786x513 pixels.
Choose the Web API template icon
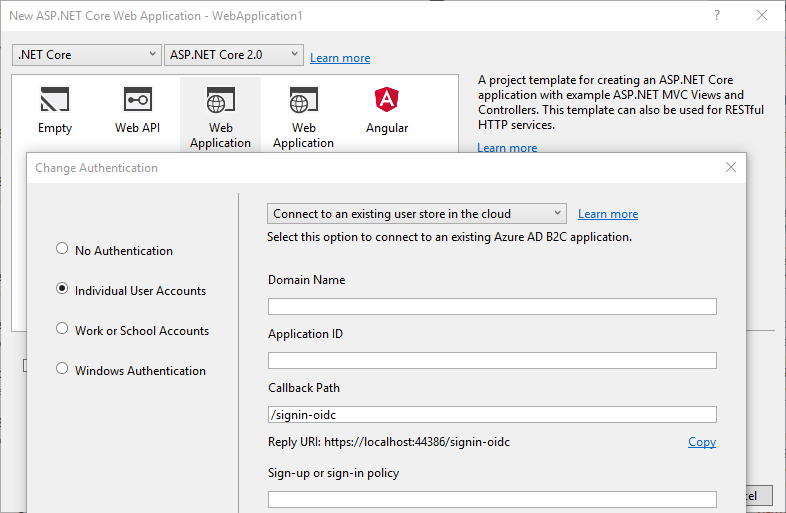[137, 99]
